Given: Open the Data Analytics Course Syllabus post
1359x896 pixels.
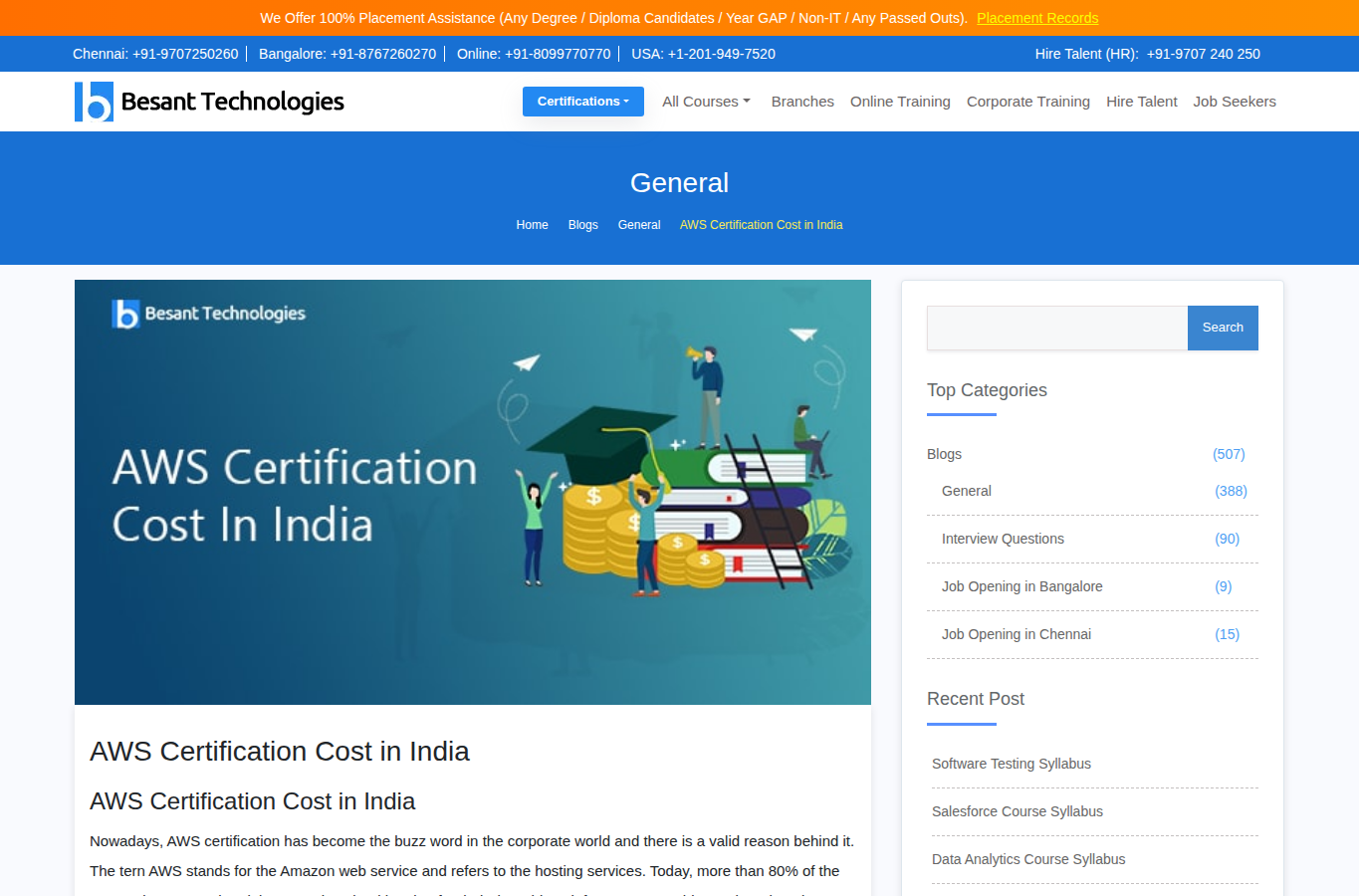Looking at the screenshot, I should click(1028, 859).
